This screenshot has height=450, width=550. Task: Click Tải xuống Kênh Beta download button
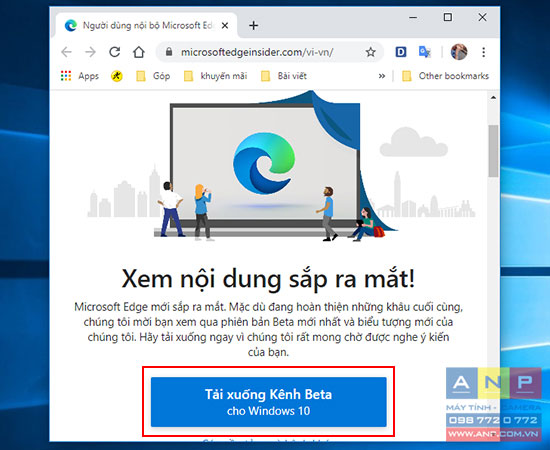pos(269,402)
